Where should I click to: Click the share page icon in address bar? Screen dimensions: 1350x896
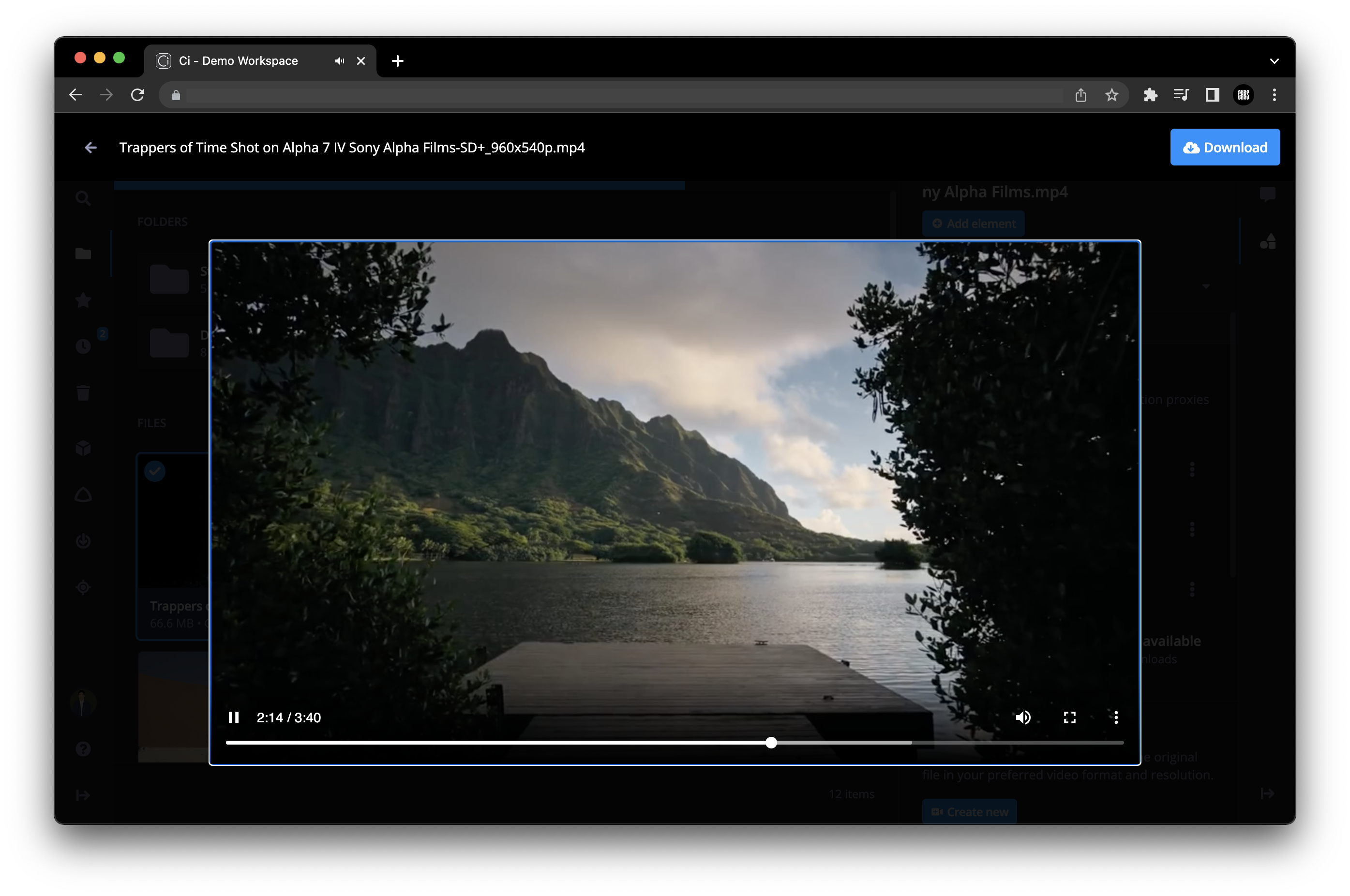coord(1080,95)
